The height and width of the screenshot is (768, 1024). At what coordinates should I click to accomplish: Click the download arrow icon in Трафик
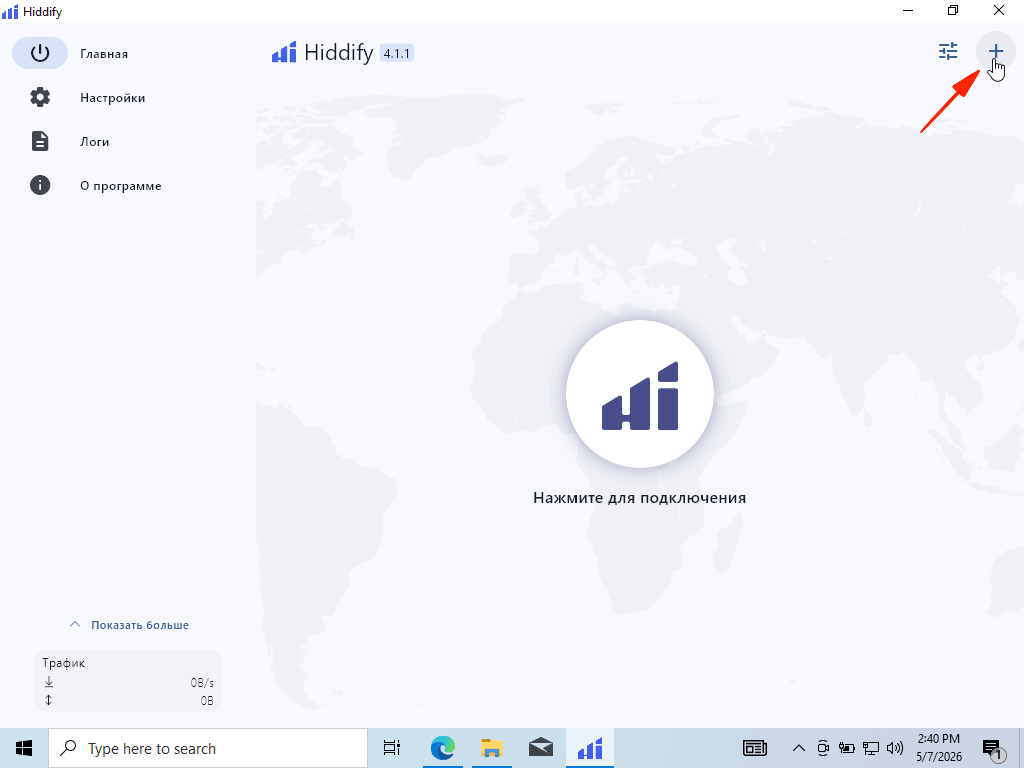coord(49,682)
